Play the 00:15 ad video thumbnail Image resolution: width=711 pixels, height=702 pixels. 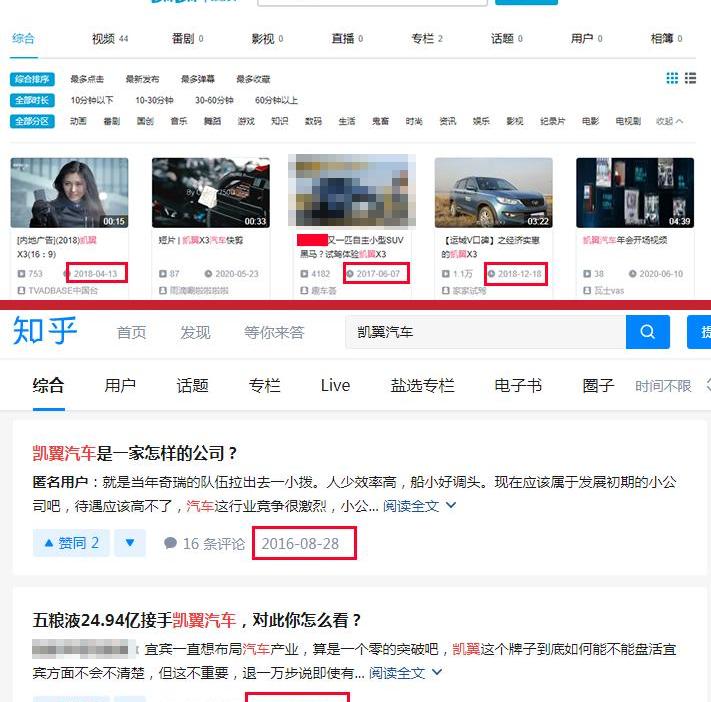point(69,192)
